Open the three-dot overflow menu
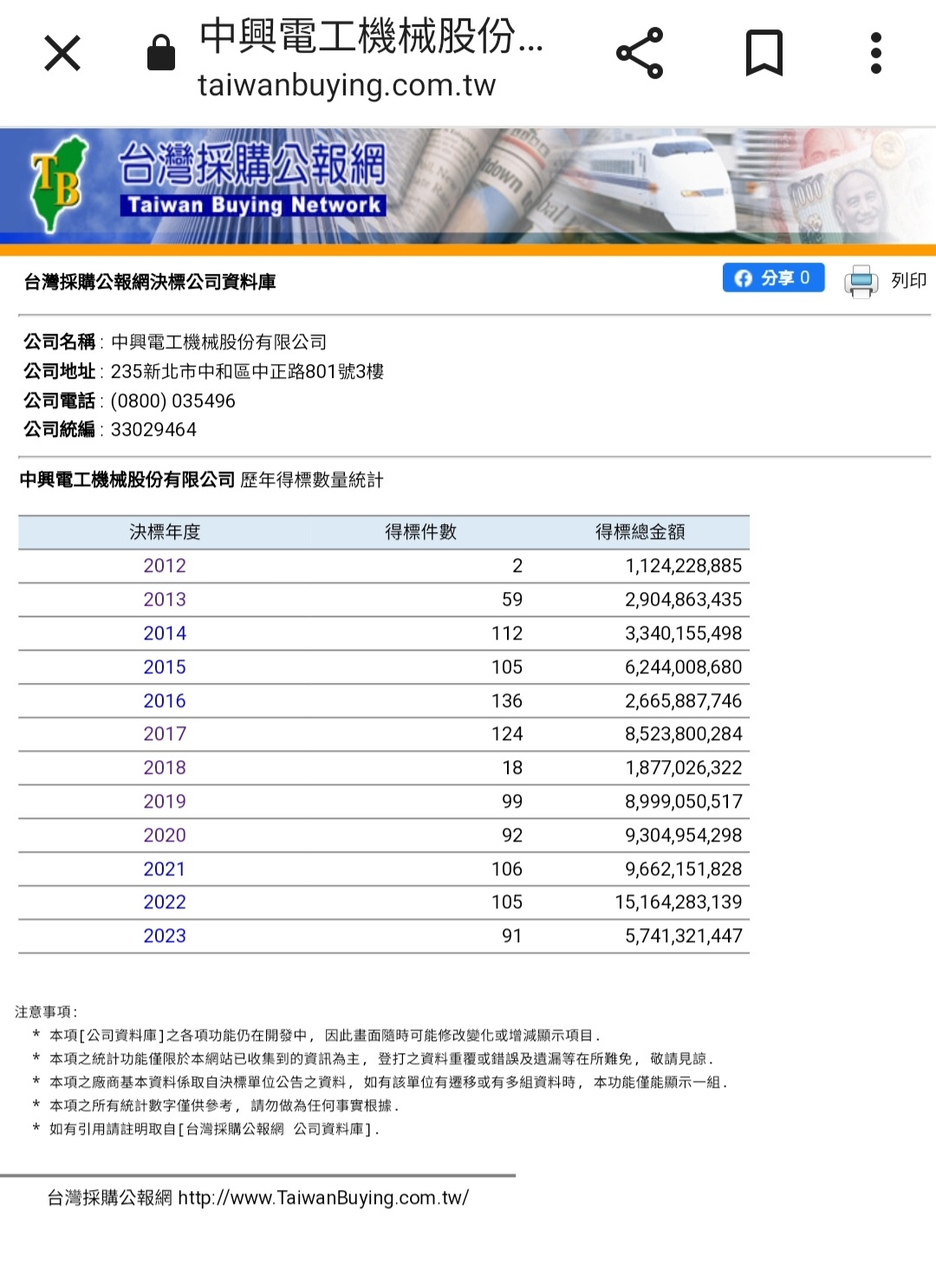The width and height of the screenshot is (936, 1288). (876, 54)
